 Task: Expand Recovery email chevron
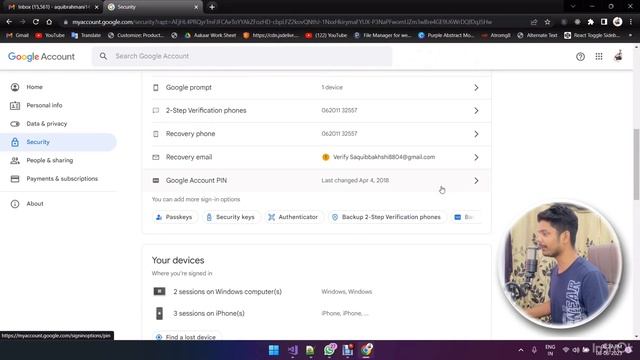[x=476, y=157]
